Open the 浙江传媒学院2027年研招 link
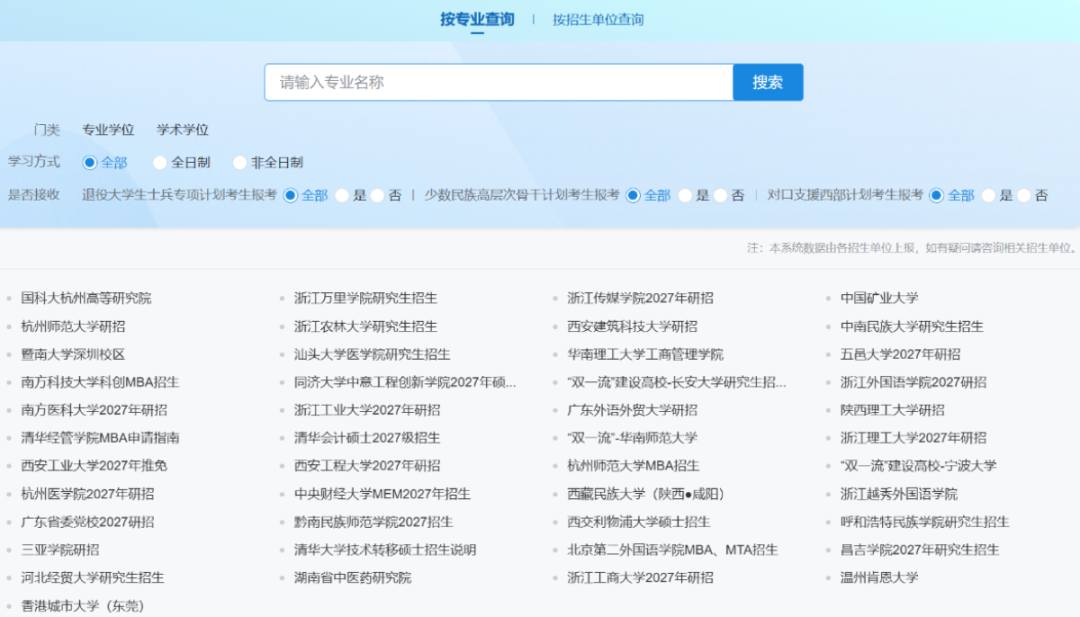Viewport: 1080px width, 617px height. point(641,298)
